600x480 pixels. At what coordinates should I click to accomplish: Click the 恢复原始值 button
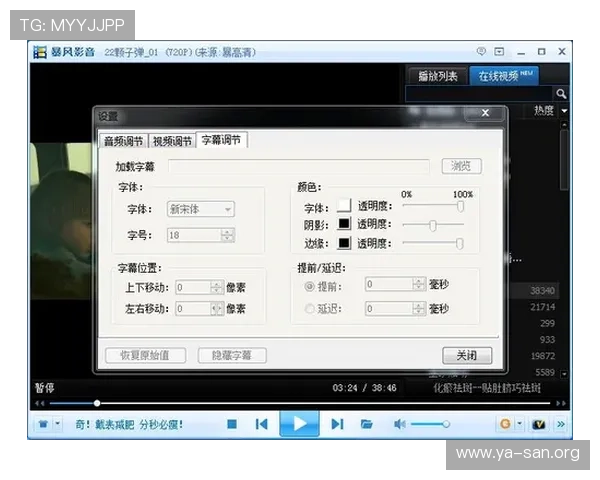pyautogui.click(x=145, y=355)
